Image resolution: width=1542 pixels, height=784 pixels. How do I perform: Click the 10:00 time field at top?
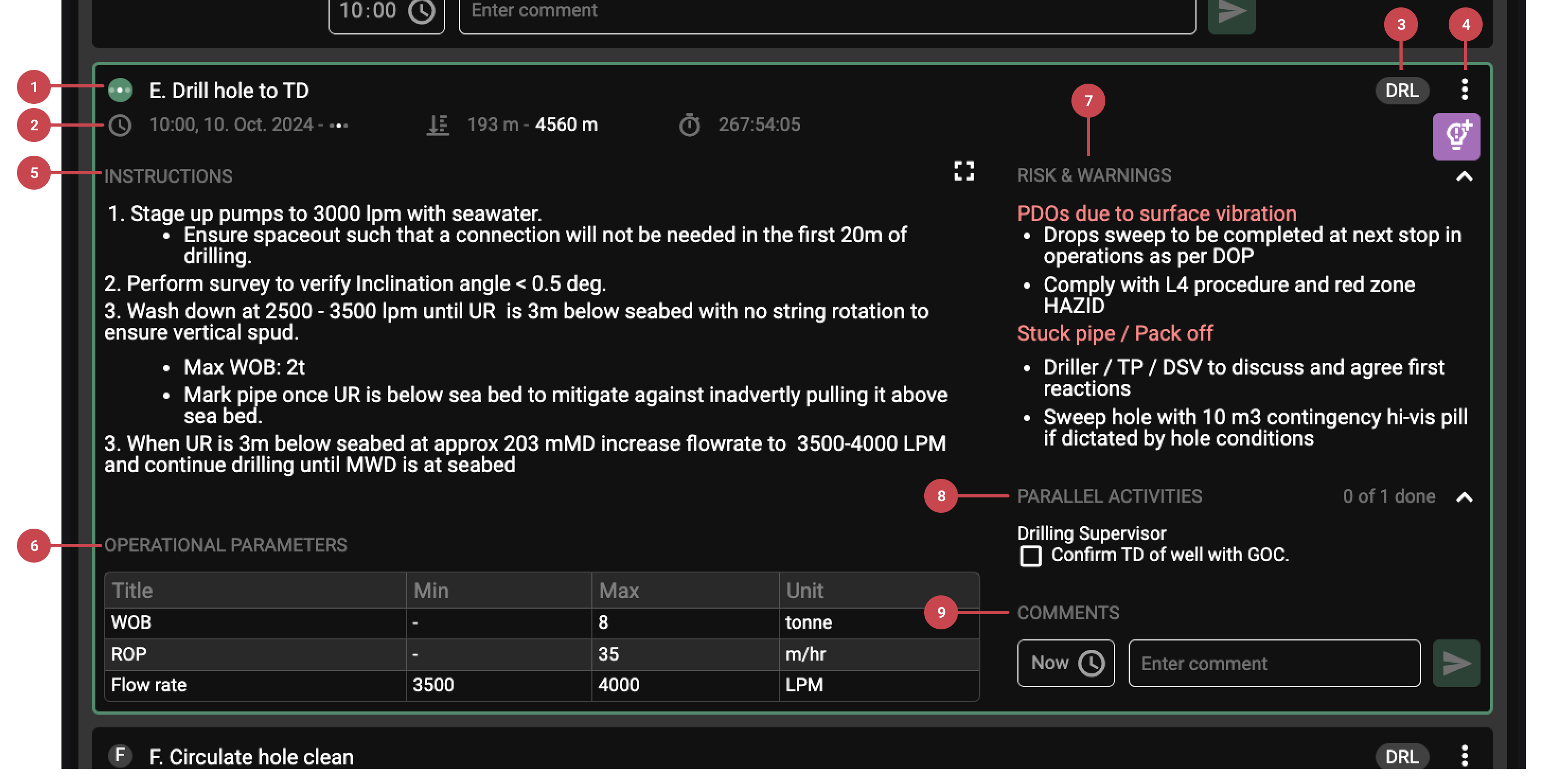click(x=386, y=12)
